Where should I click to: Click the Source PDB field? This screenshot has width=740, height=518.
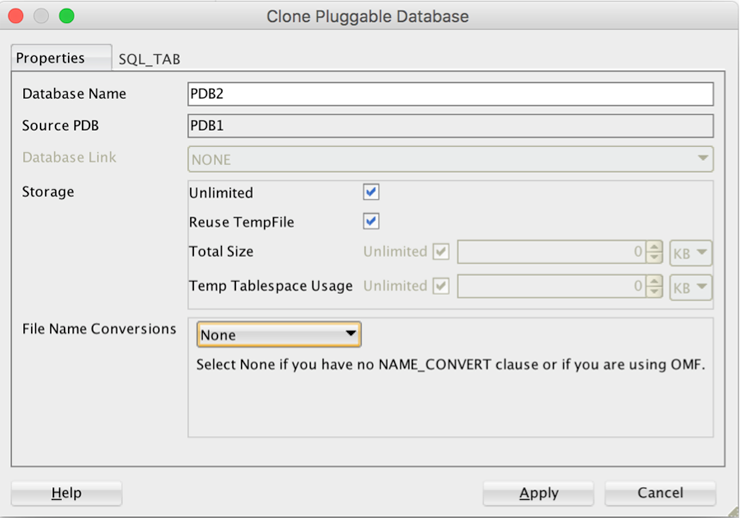click(x=450, y=126)
